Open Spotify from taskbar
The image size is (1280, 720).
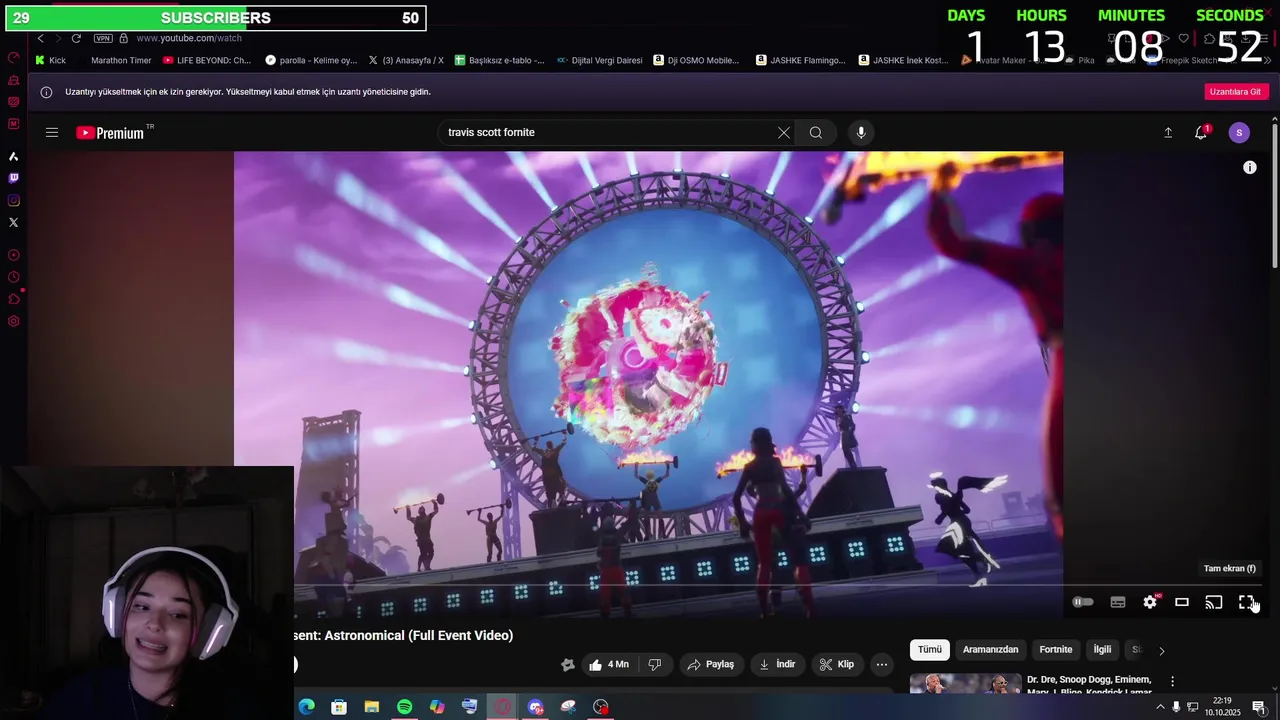coord(404,707)
